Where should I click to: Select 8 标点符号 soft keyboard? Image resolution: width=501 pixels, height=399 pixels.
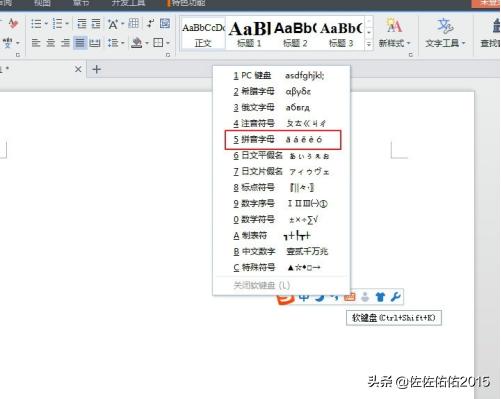[x=282, y=187]
